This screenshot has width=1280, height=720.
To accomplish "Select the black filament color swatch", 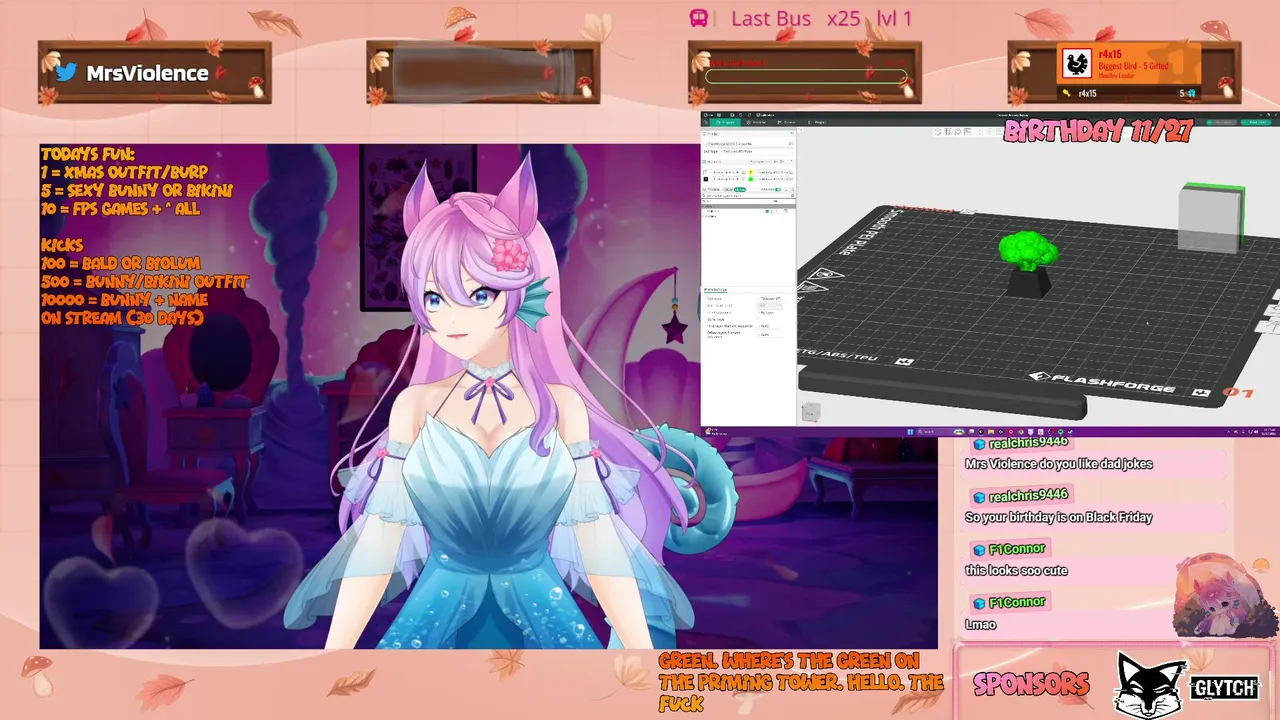I will pos(706,179).
